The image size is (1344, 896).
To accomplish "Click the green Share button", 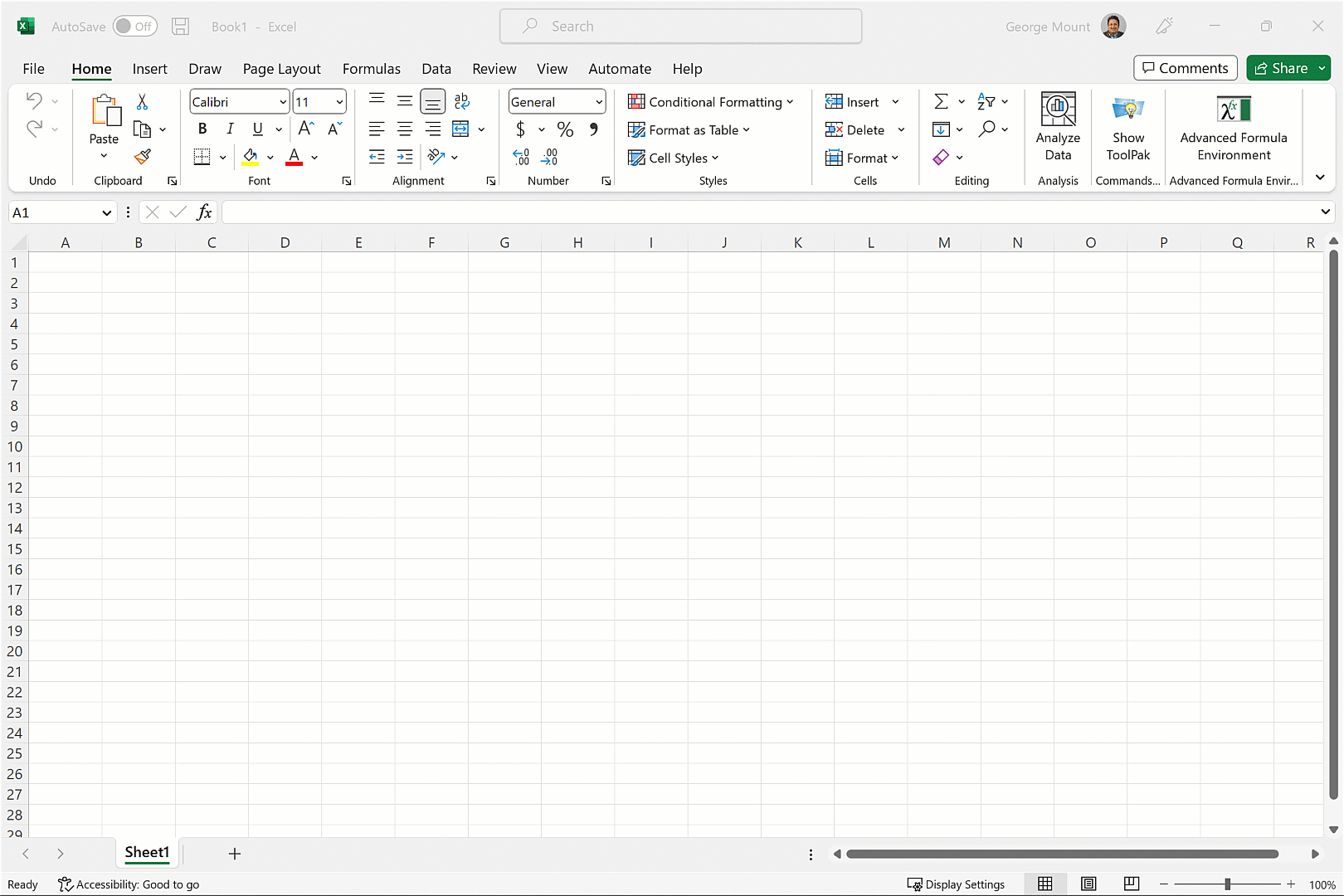I will pyautogui.click(x=1281, y=68).
